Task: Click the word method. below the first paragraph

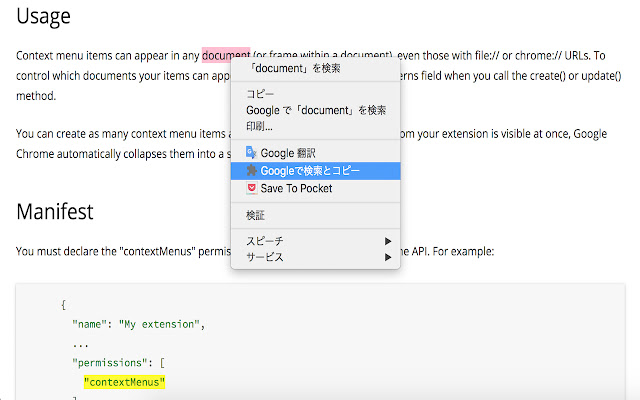Action: 36,96
